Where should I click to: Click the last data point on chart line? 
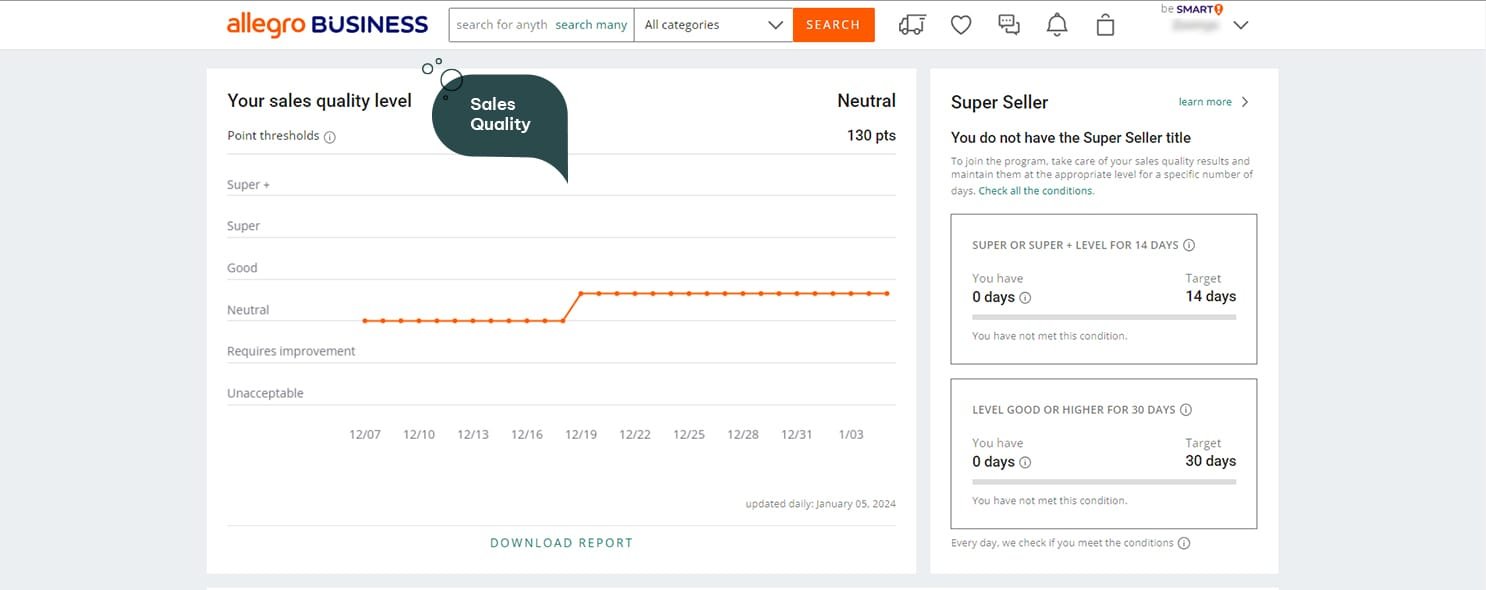pyautogui.click(x=886, y=293)
